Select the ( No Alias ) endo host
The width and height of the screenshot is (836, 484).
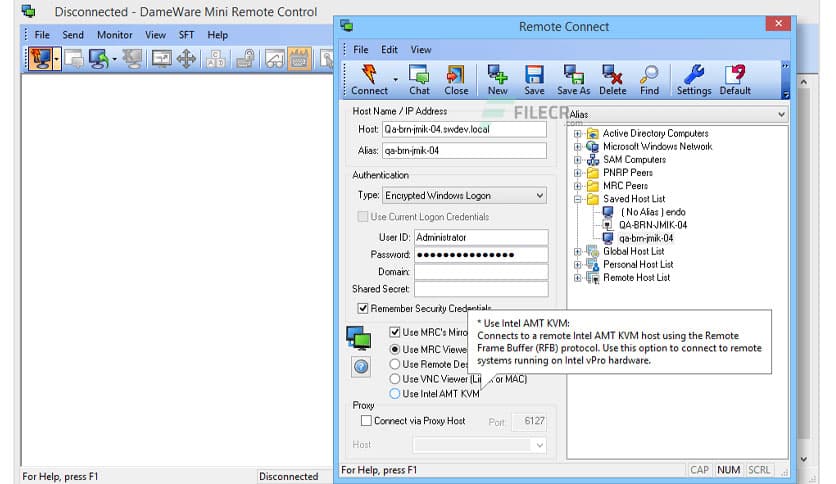coord(653,212)
